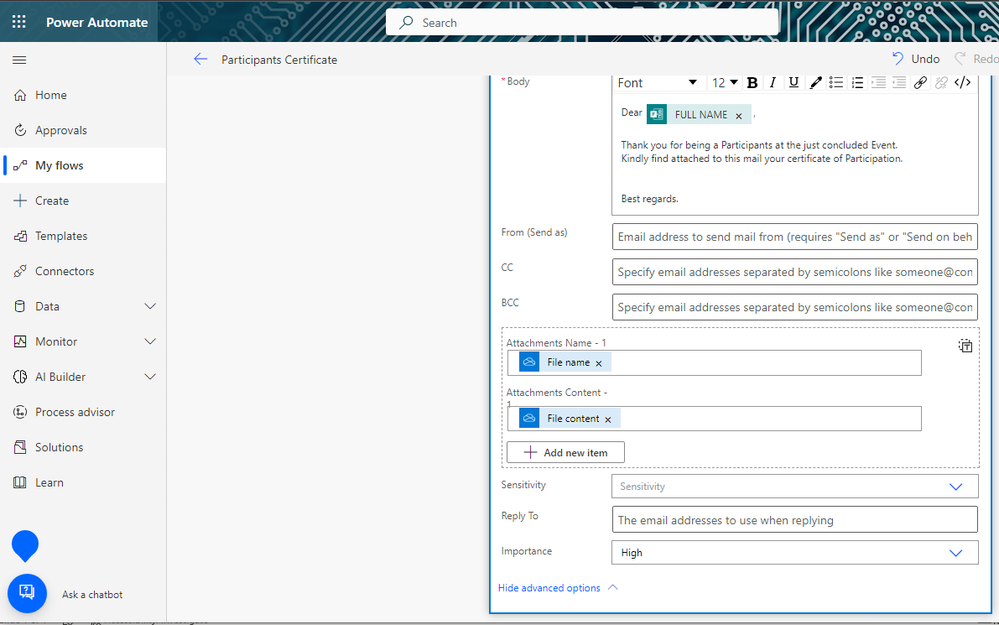
Task: Click the remove link icon
Action: 941,83
